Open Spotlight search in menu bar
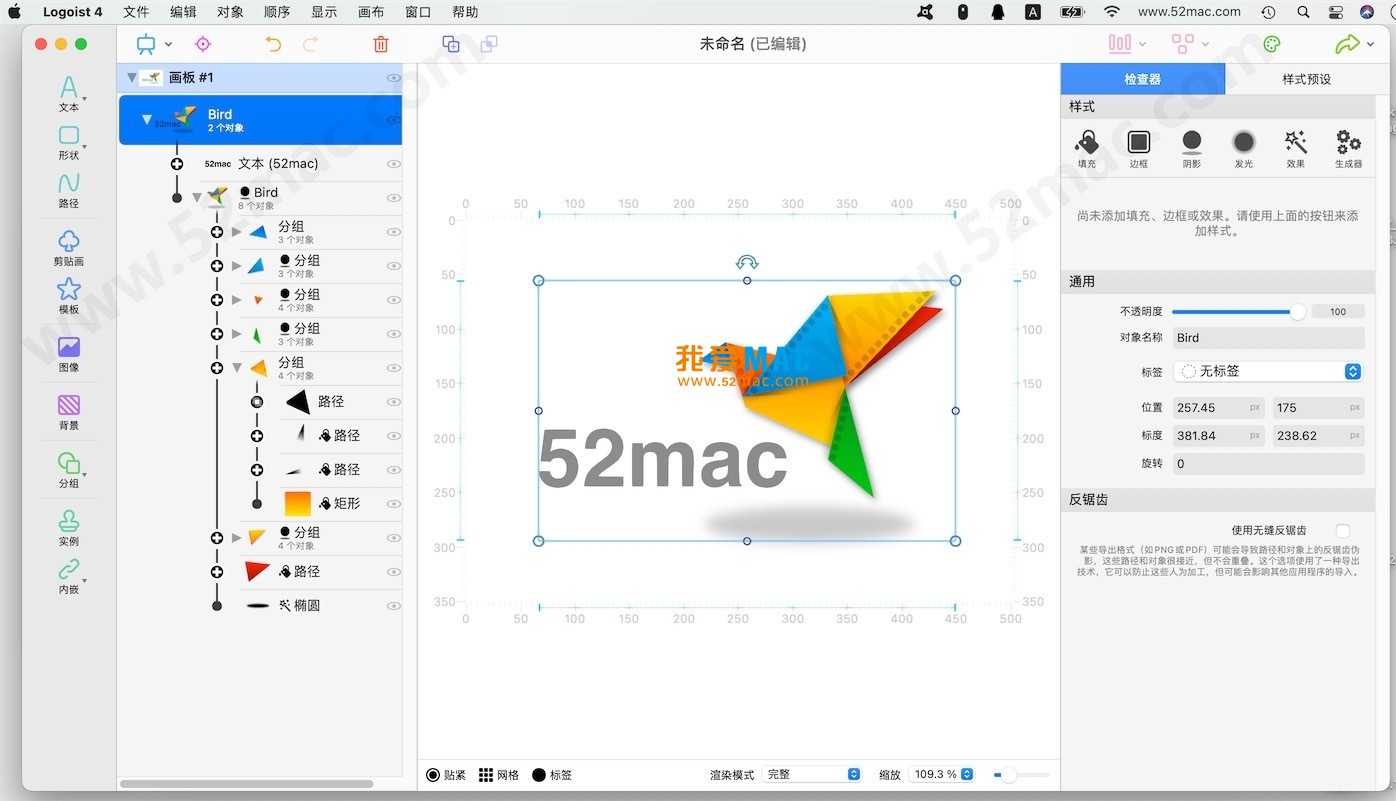1396x801 pixels. pos(1303,12)
